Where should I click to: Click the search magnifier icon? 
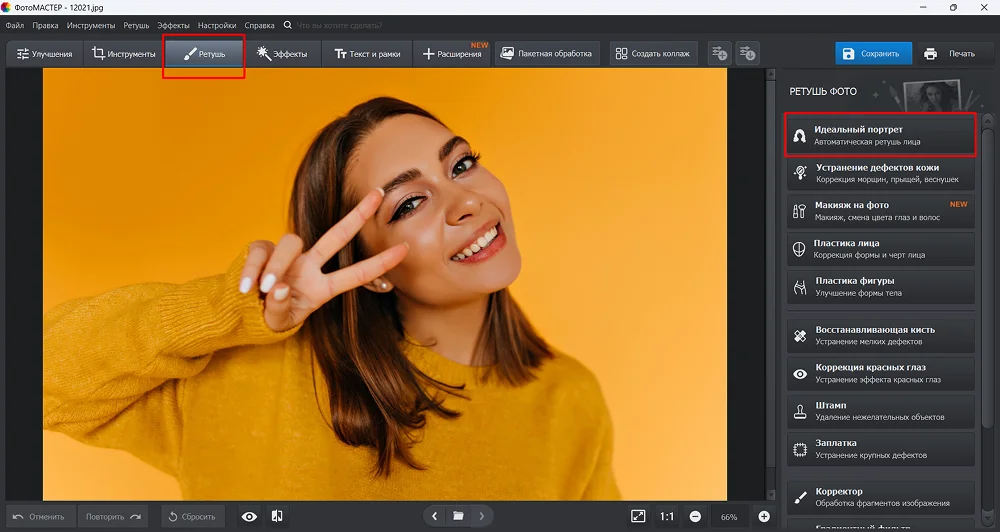pos(288,26)
